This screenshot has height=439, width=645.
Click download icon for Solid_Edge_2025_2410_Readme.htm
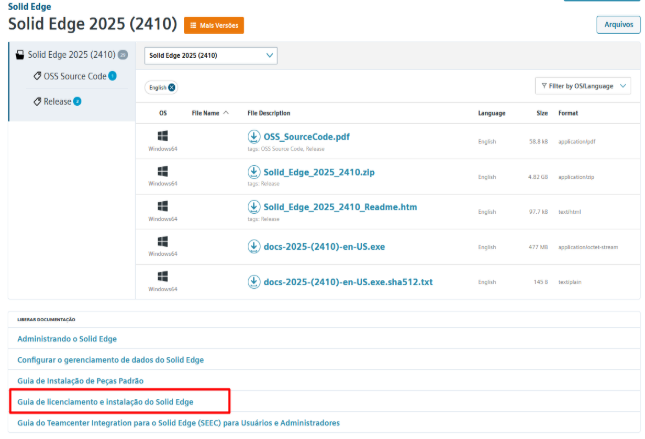tap(254, 207)
